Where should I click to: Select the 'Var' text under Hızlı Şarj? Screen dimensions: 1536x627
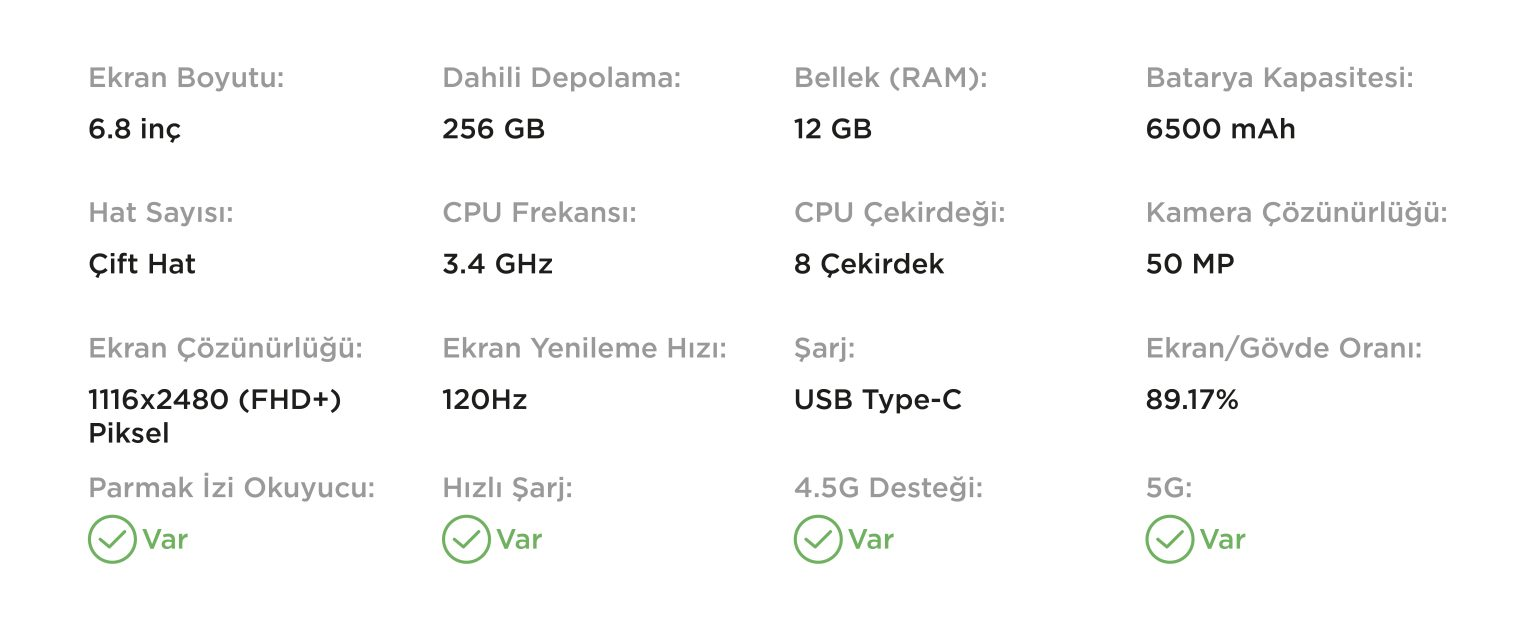point(519,540)
